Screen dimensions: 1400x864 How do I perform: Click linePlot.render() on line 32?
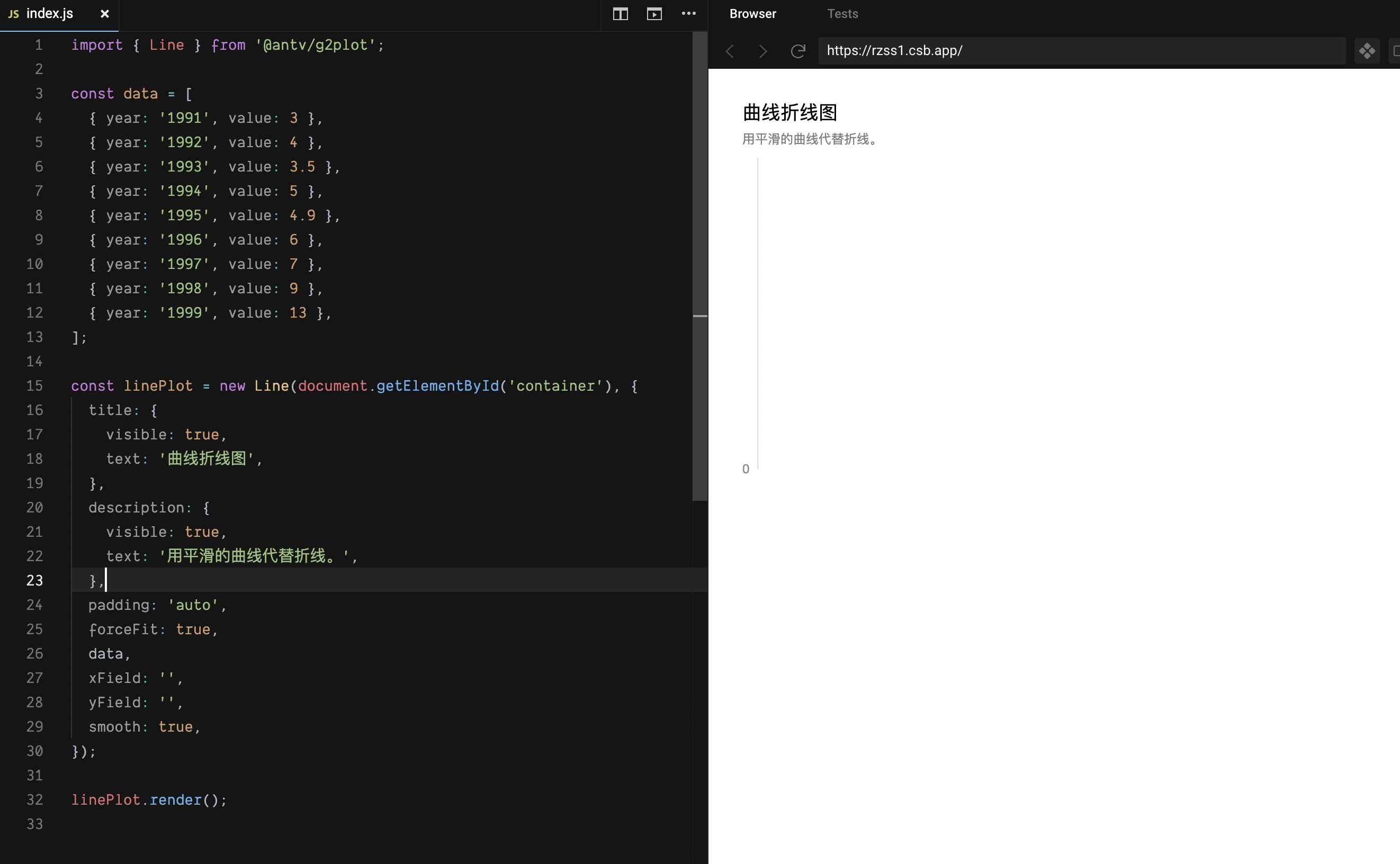coord(149,799)
